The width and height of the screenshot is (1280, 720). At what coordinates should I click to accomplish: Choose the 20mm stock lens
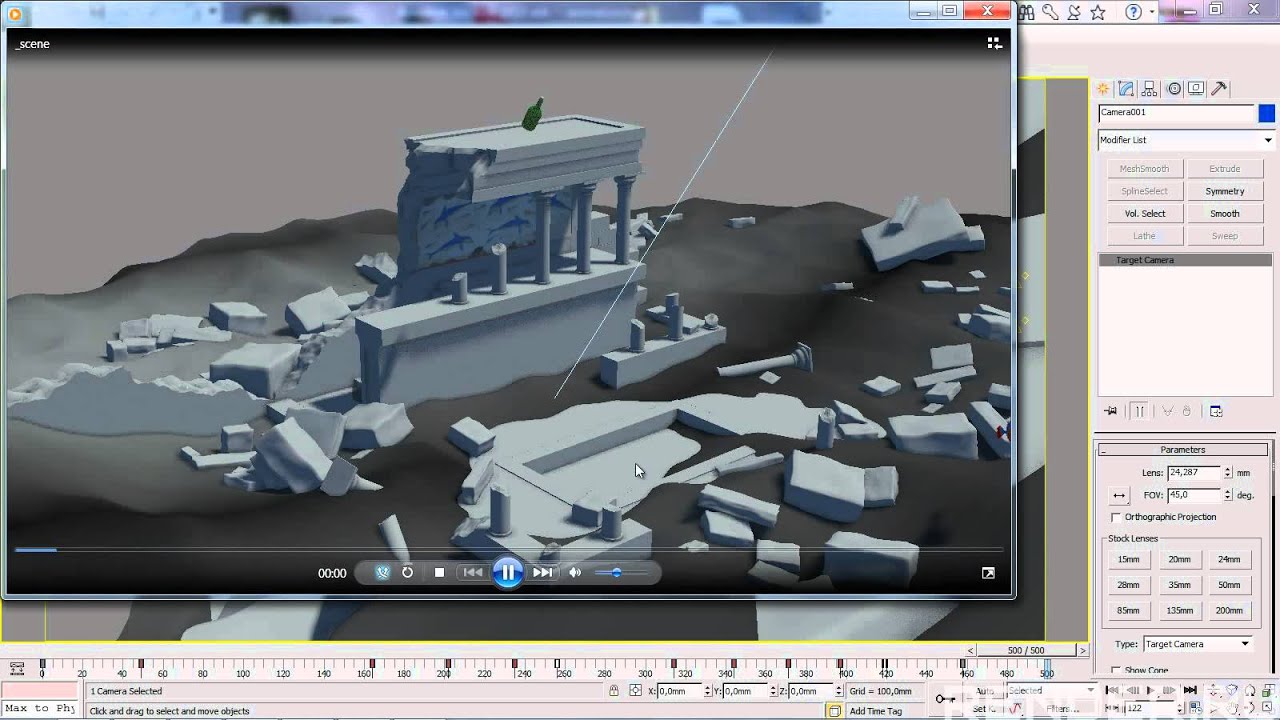click(x=1179, y=560)
